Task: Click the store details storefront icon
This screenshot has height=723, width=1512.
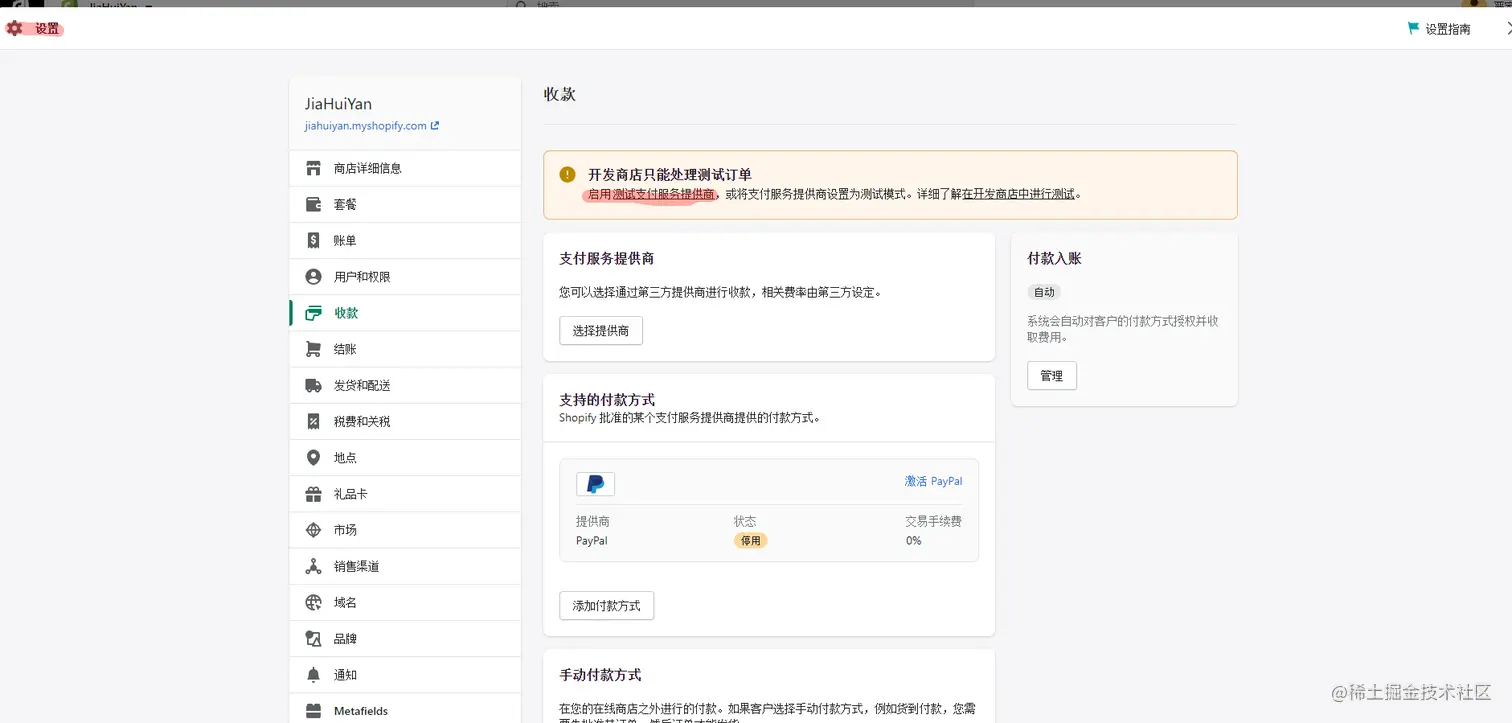Action: click(313, 168)
